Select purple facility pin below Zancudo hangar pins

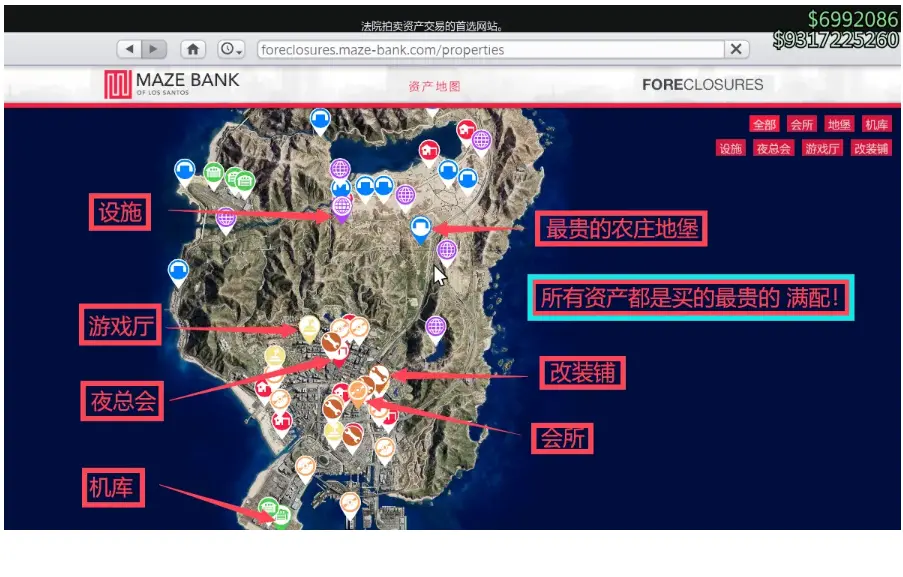point(226,219)
